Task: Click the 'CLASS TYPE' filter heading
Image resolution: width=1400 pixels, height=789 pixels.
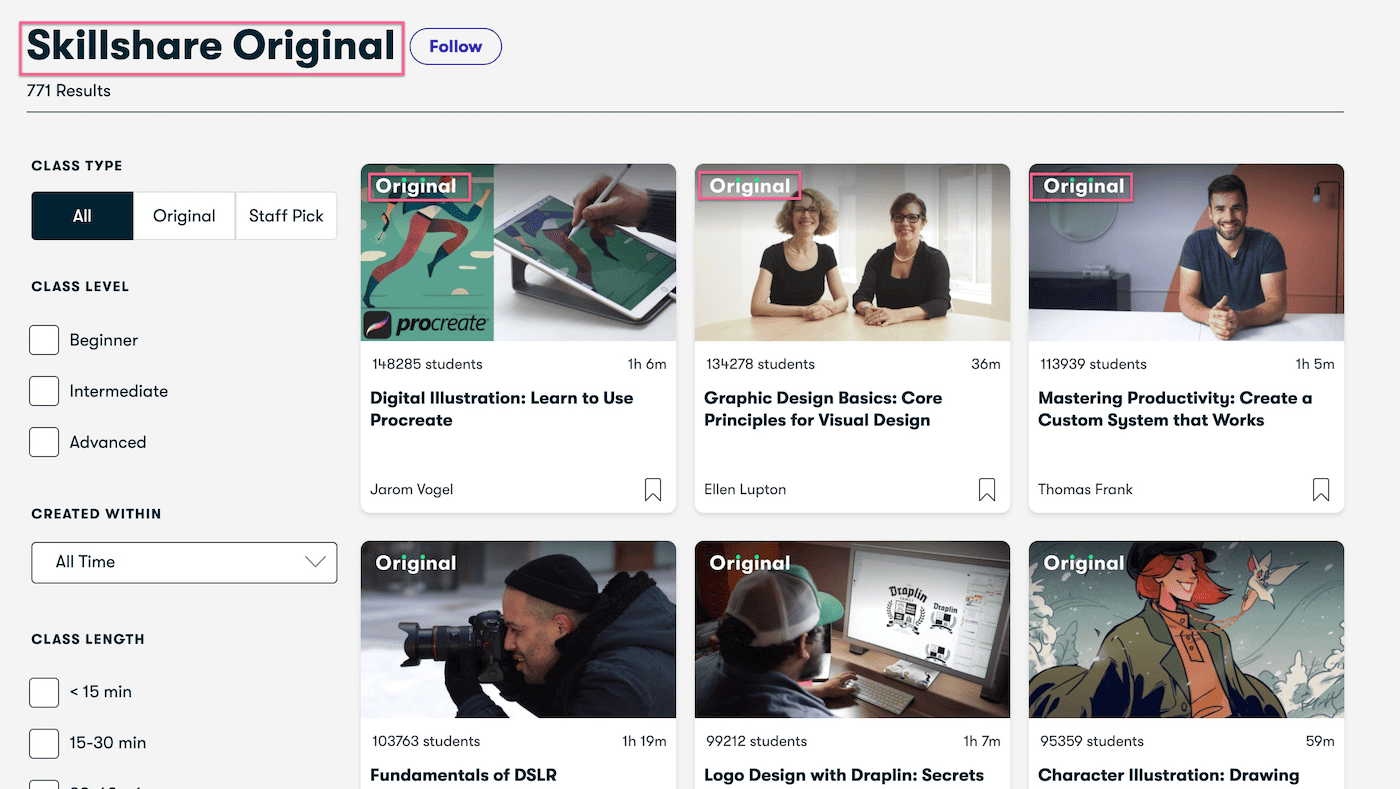Action: pyautogui.click(x=77, y=166)
